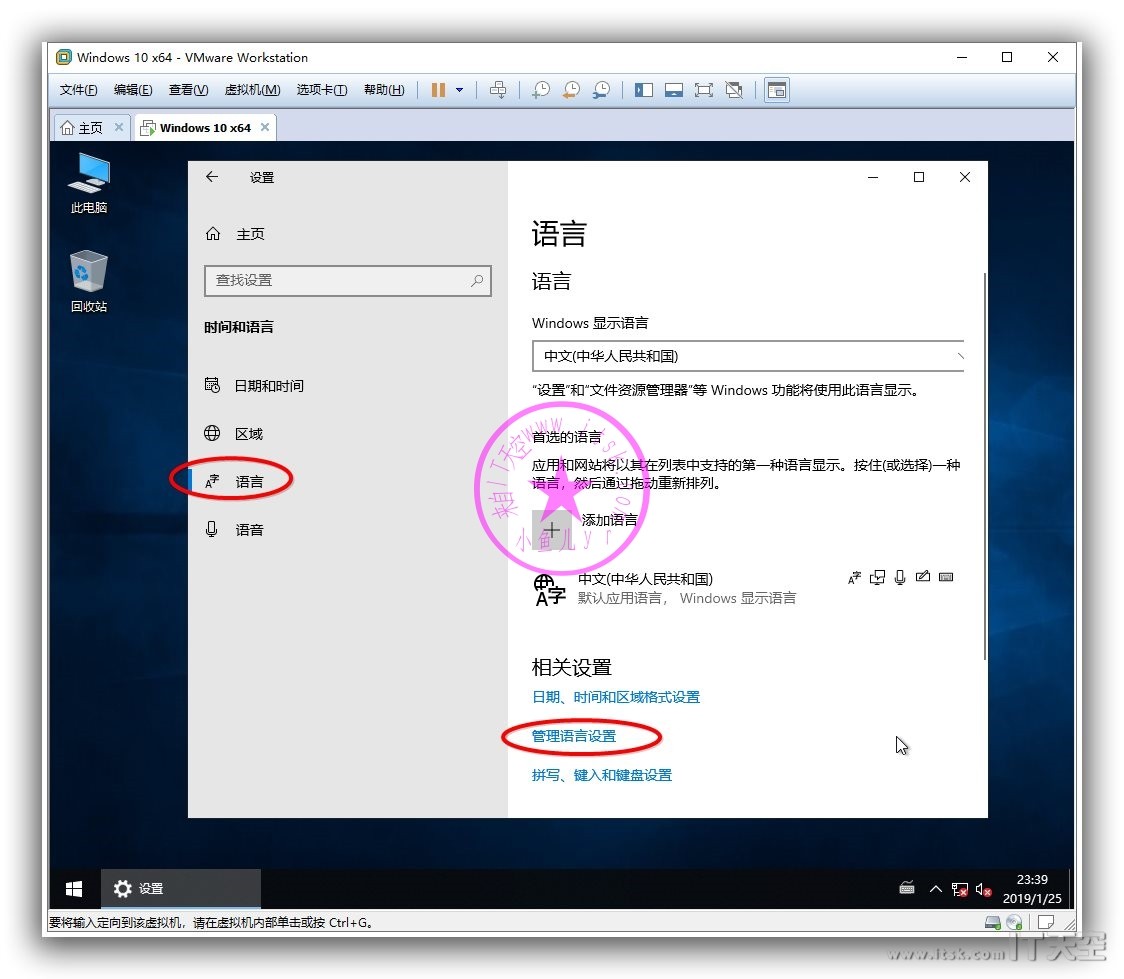This screenshot has width=1124, height=979.
Task: Maximize the Settings window
Action: [x=919, y=177]
